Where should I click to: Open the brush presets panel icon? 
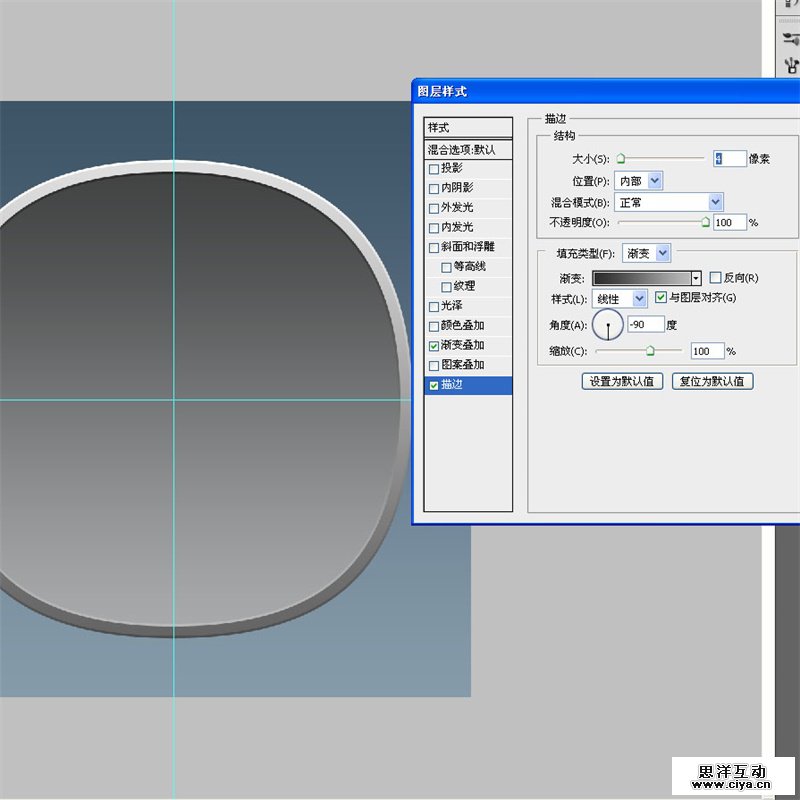click(x=789, y=36)
